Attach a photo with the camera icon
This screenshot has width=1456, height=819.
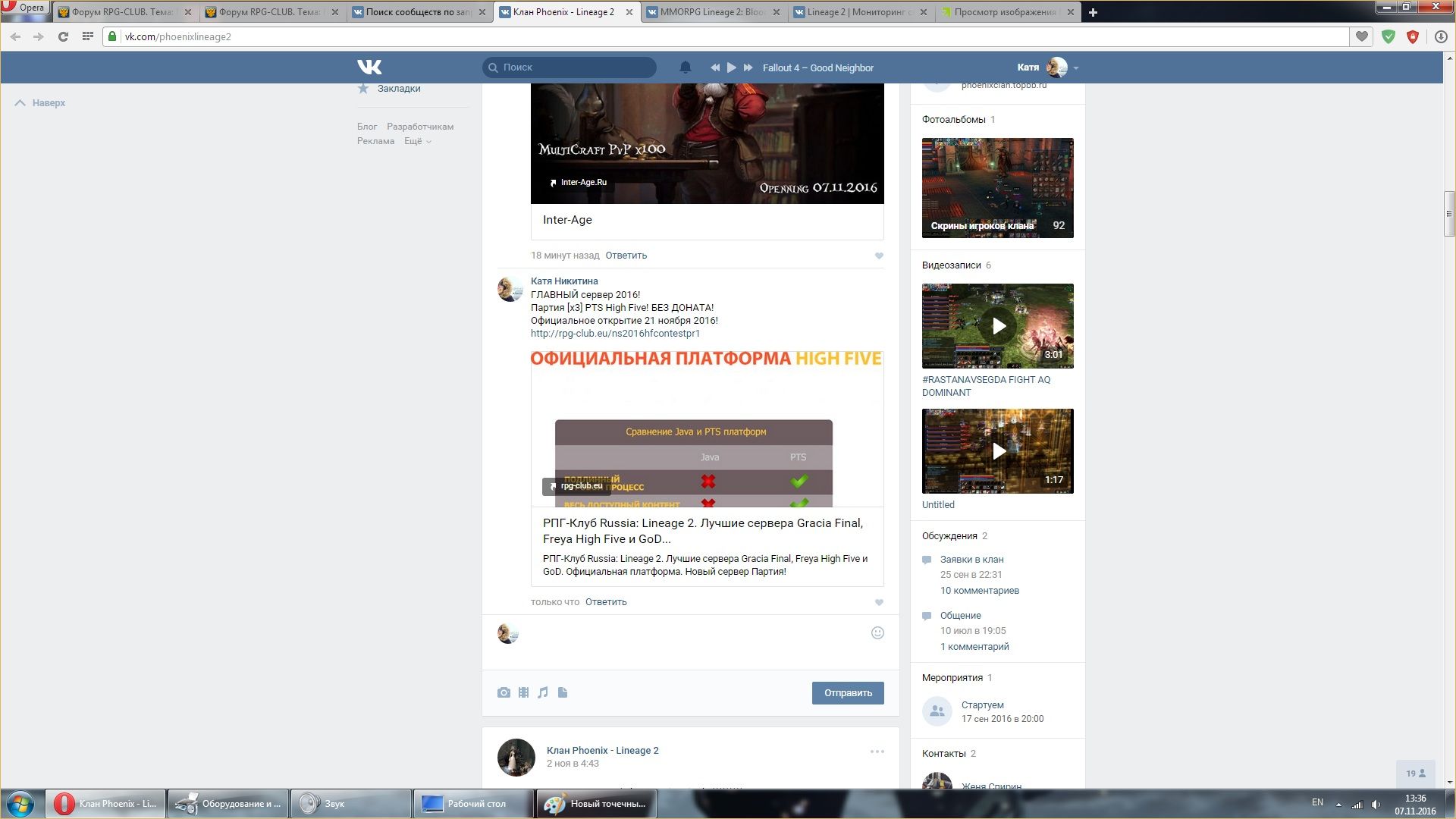tap(504, 692)
